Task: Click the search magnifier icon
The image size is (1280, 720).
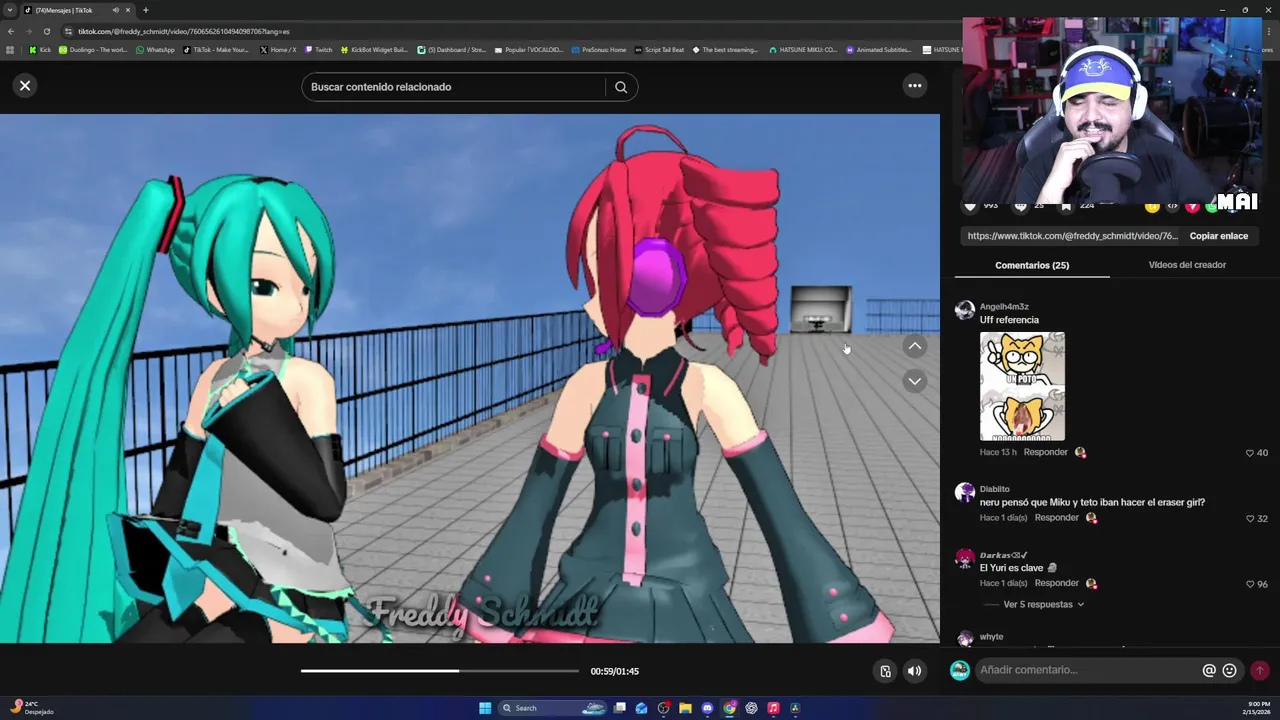Action: click(621, 87)
